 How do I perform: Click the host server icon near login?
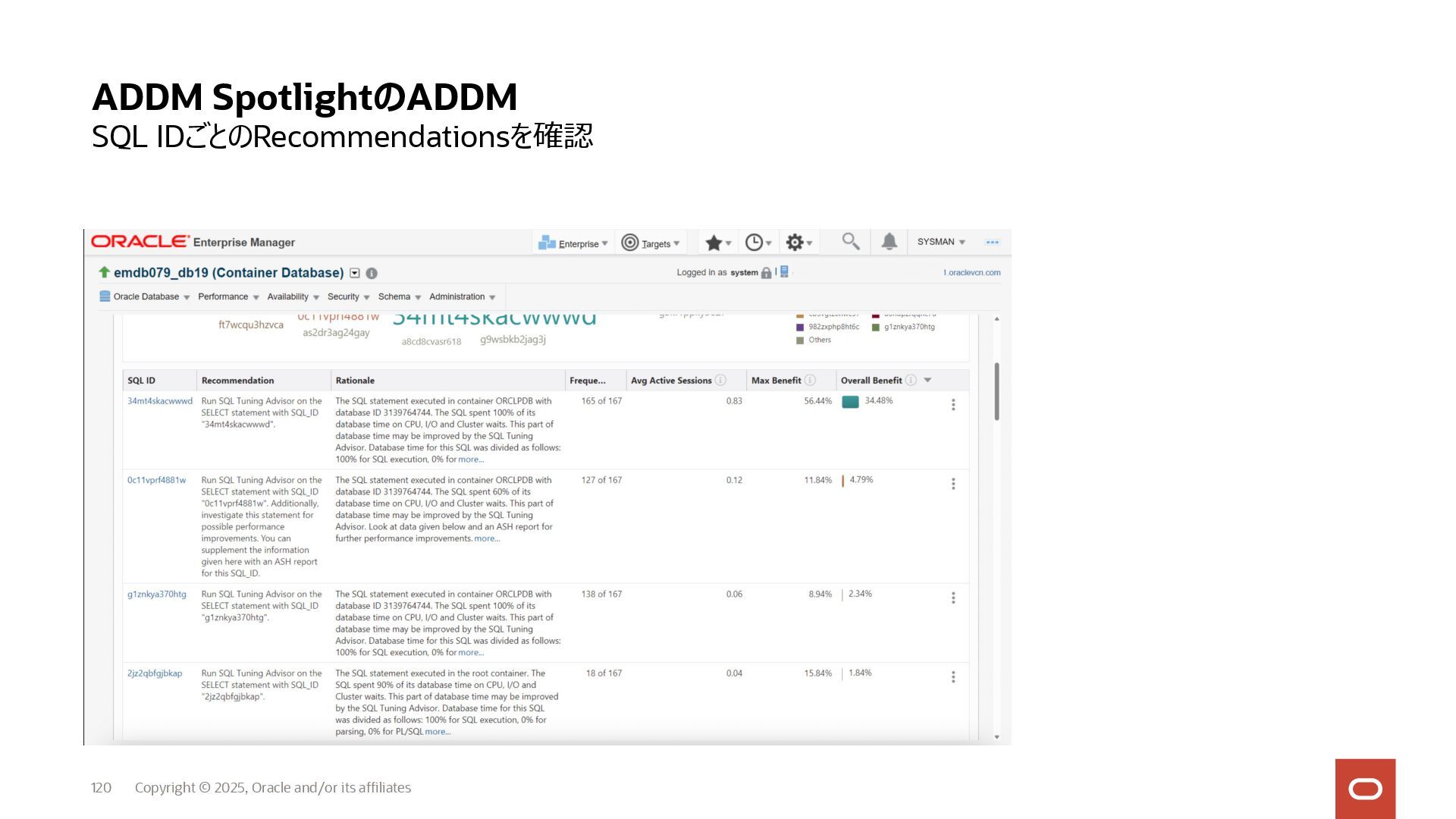[x=784, y=271]
